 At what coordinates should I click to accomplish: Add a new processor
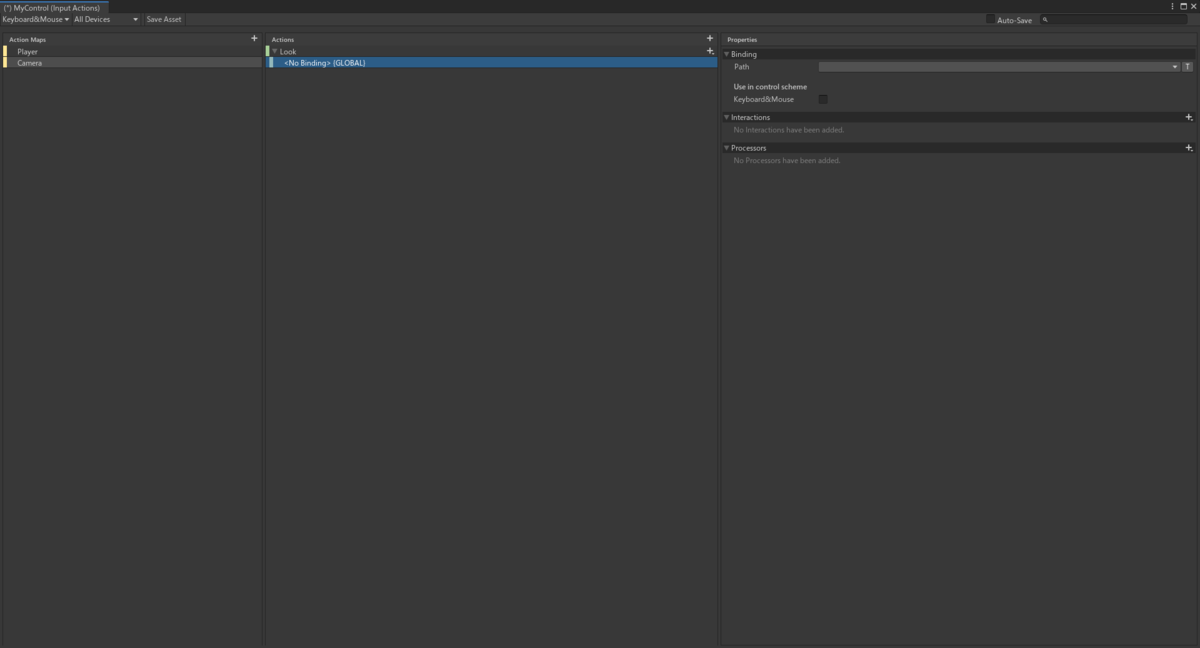[1189, 148]
